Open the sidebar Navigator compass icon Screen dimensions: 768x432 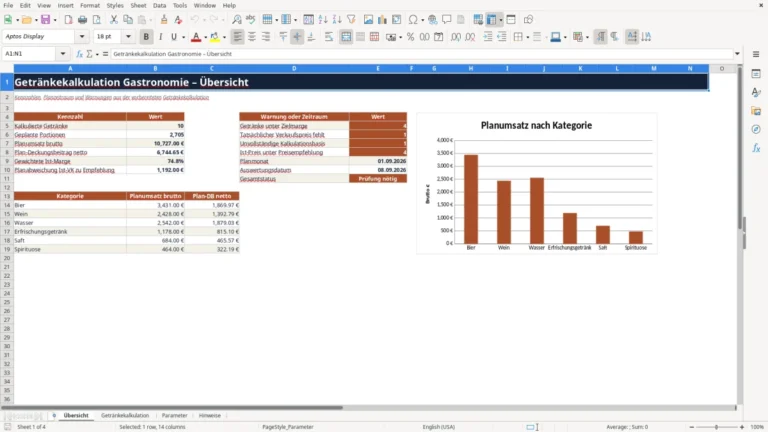tap(756, 129)
